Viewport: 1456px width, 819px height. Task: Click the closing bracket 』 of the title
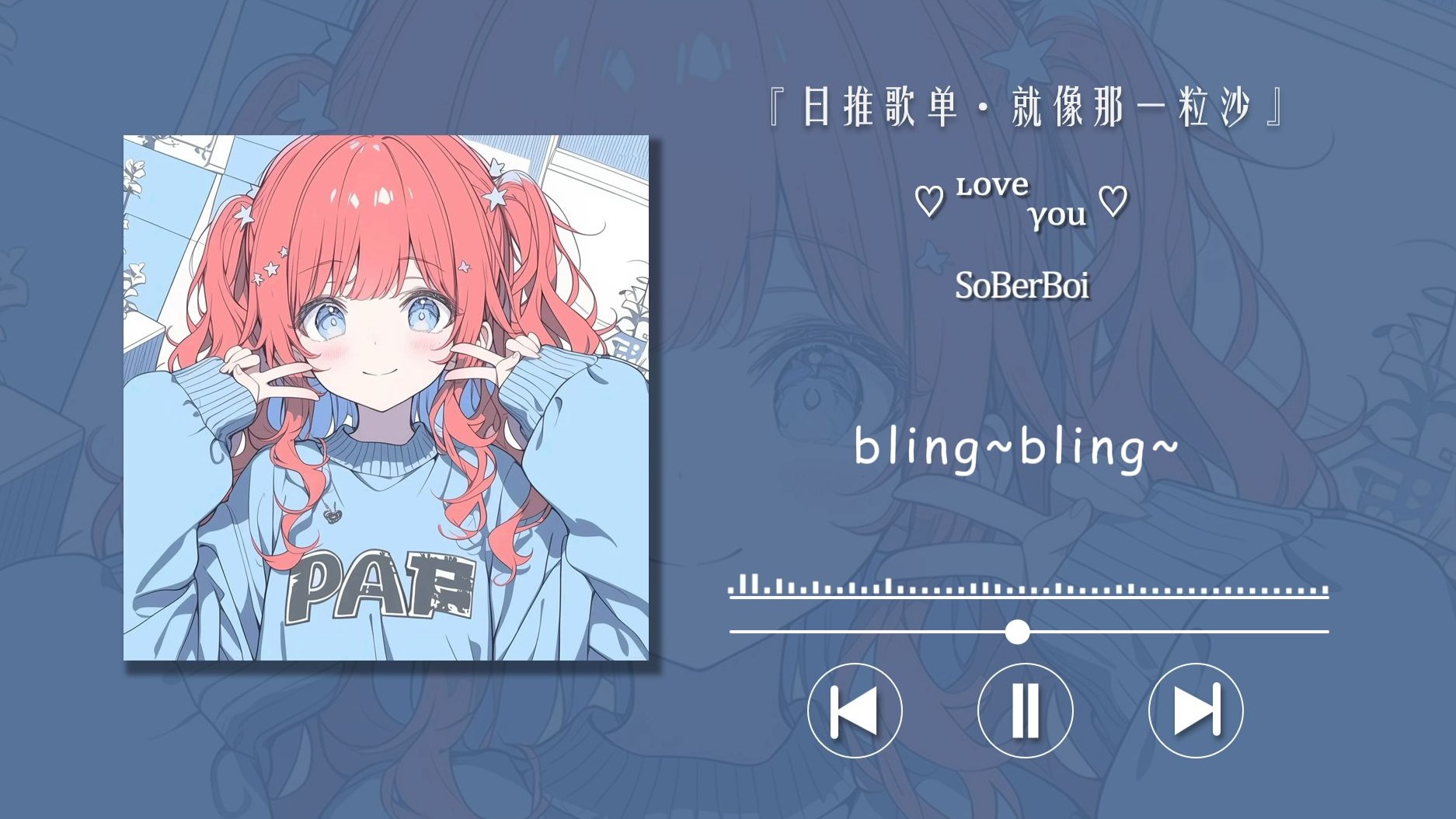click(x=1275, y=107)
